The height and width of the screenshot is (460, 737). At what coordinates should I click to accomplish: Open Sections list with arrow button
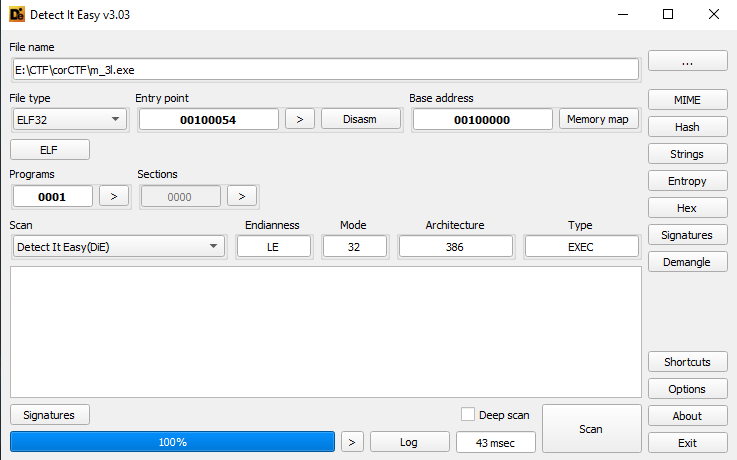242,196
